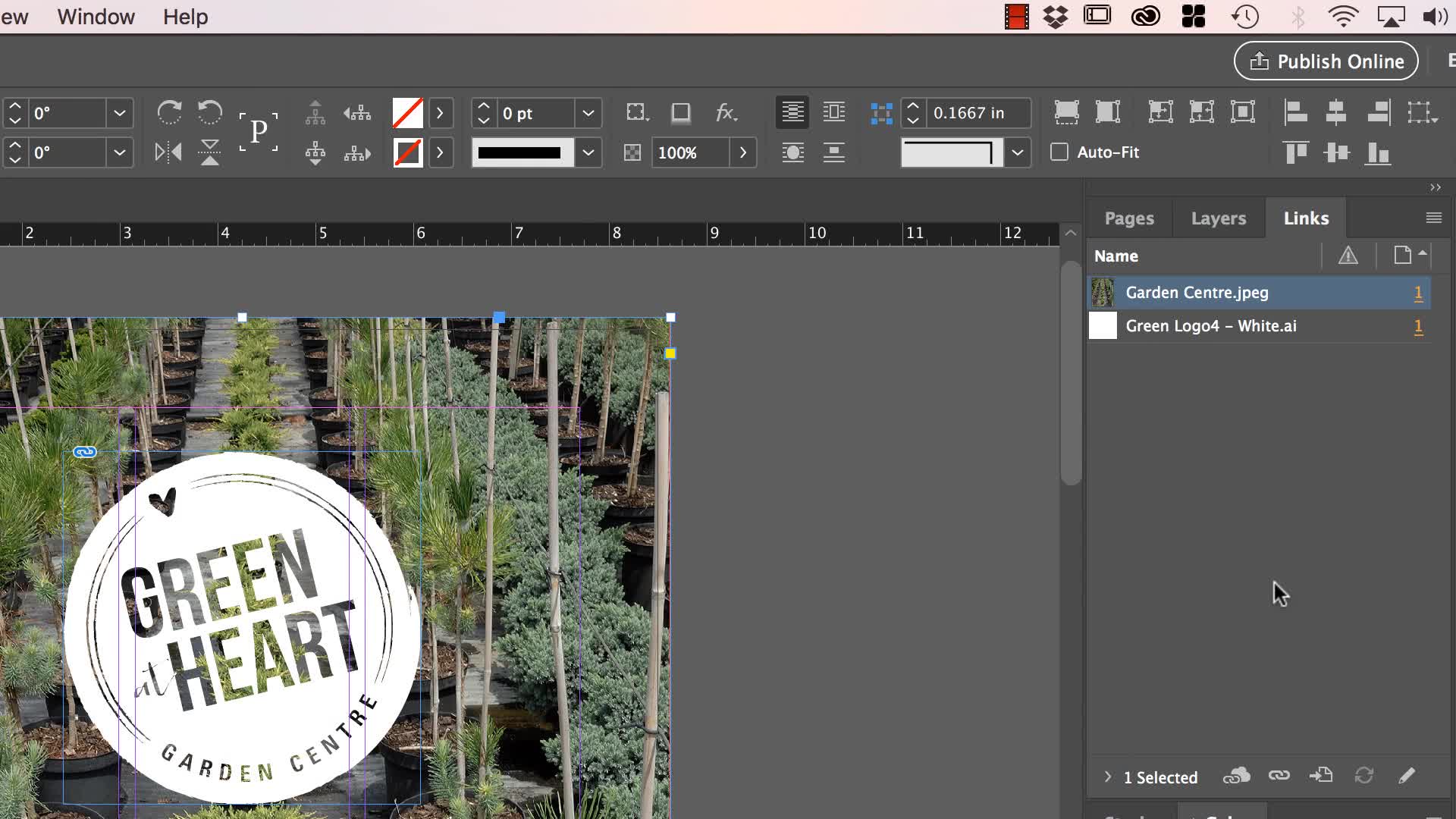Collapse panels double-arrow icon
This screenshot has width=1456, height=819.
(1435, 187)
